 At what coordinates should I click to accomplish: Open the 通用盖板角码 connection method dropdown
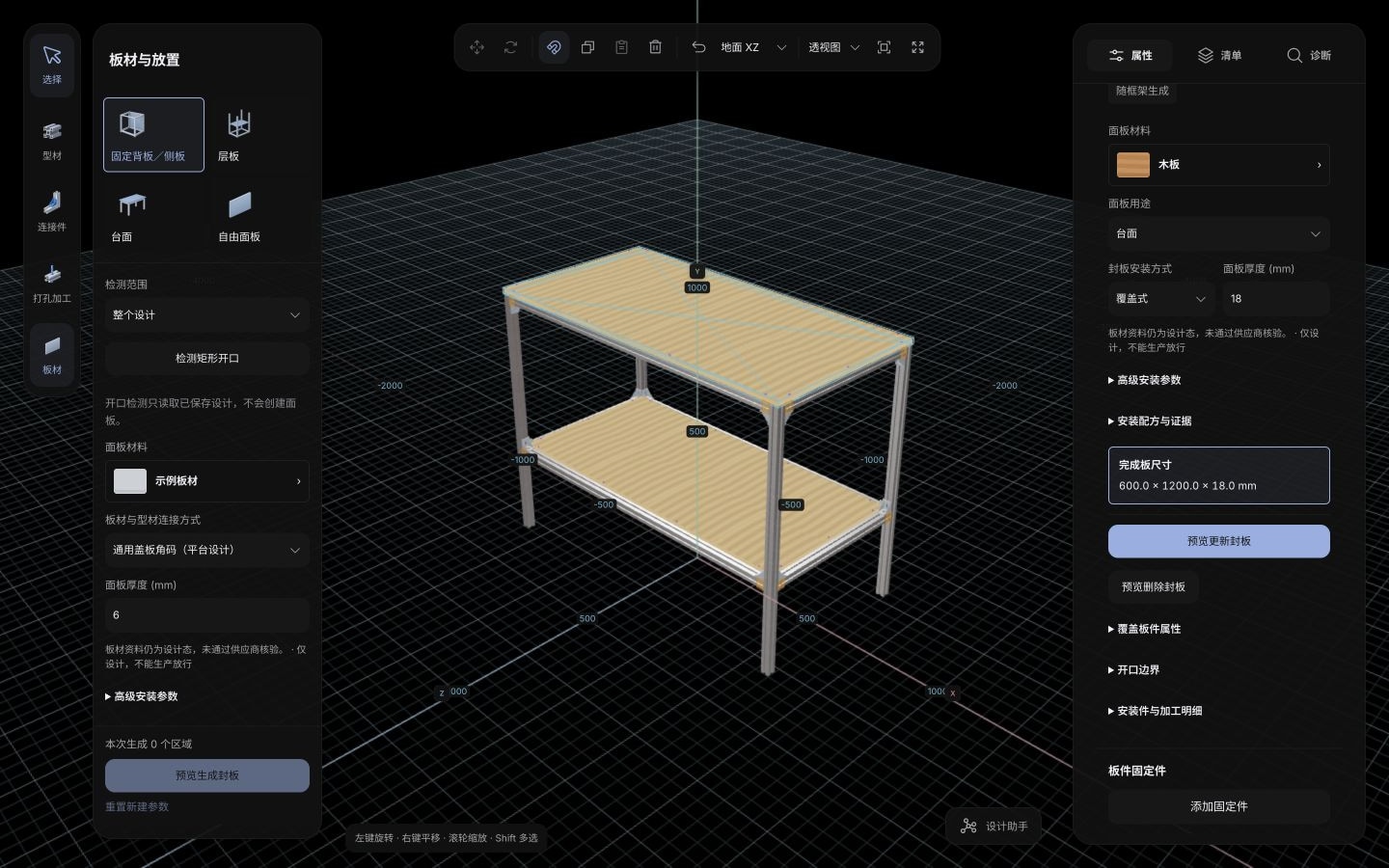(207, 551)
